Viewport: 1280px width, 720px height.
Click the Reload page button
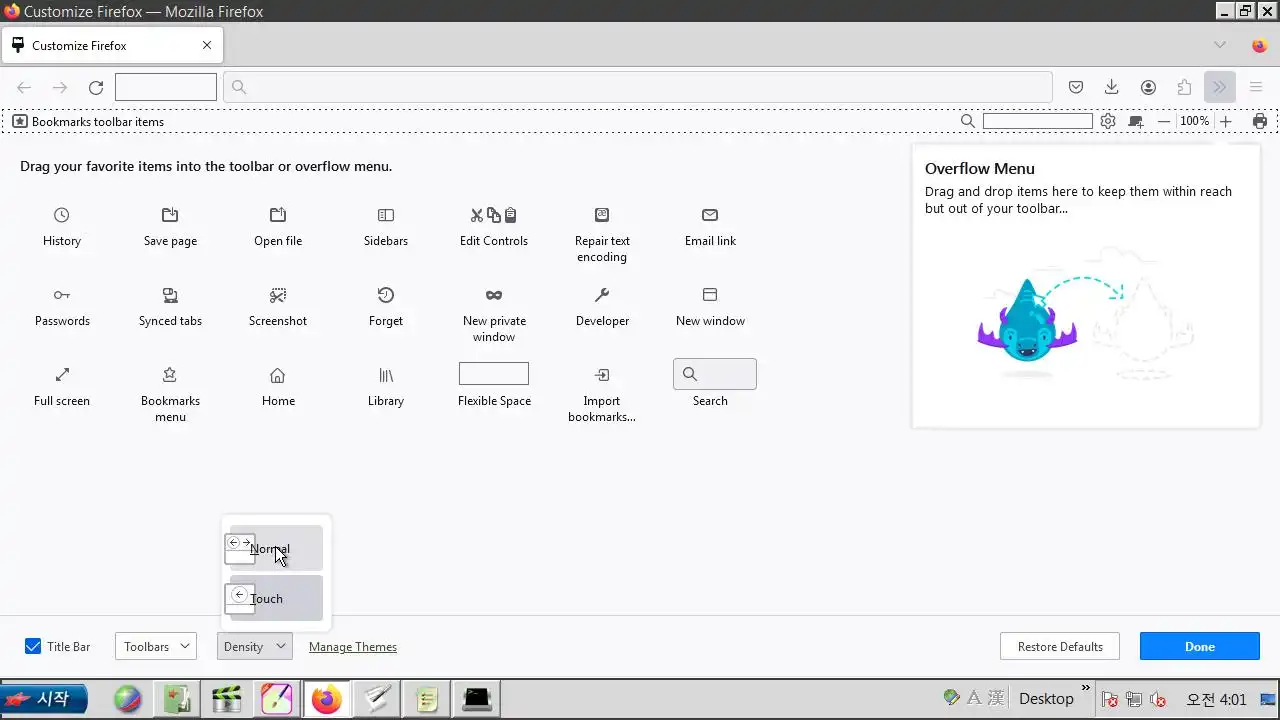pos(96,87)
